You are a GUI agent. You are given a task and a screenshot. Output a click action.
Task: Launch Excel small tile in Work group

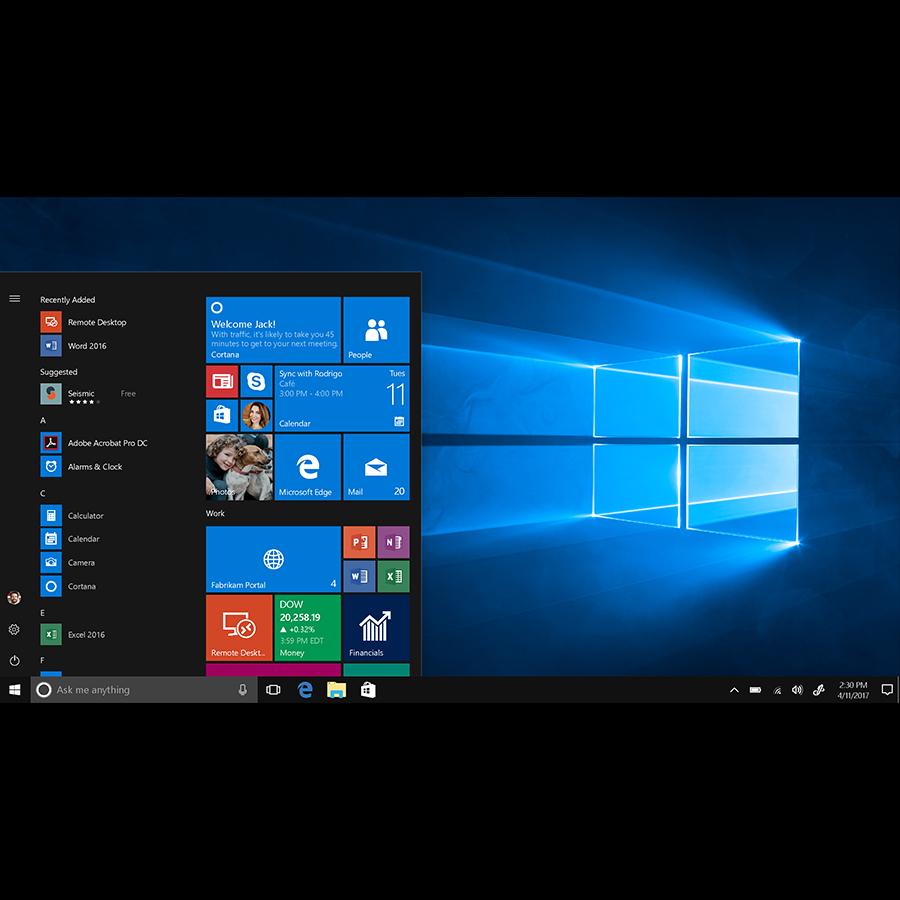click(393, 576)
